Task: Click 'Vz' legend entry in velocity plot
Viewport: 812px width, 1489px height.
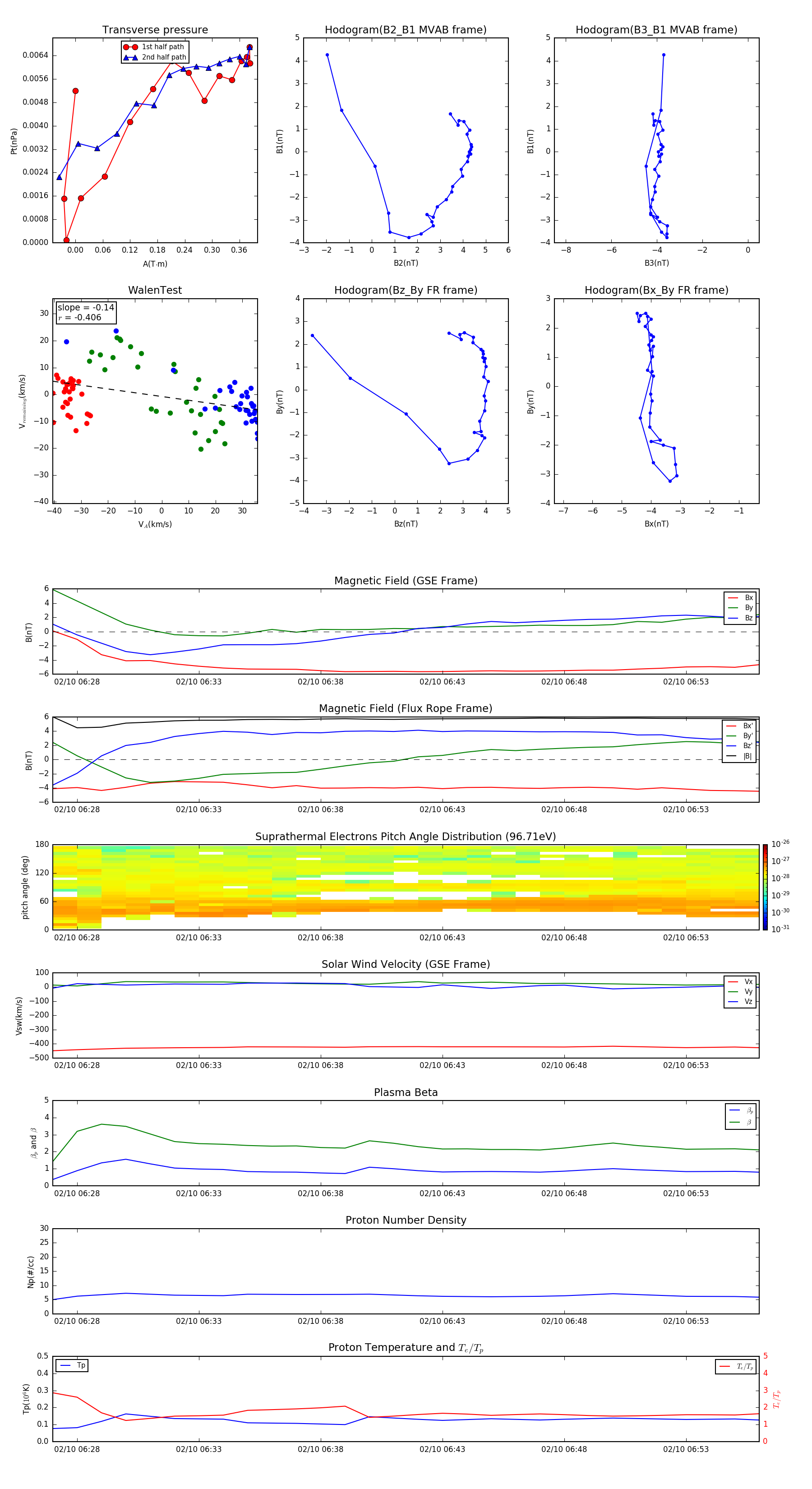Action: [x=741, y=1002]
